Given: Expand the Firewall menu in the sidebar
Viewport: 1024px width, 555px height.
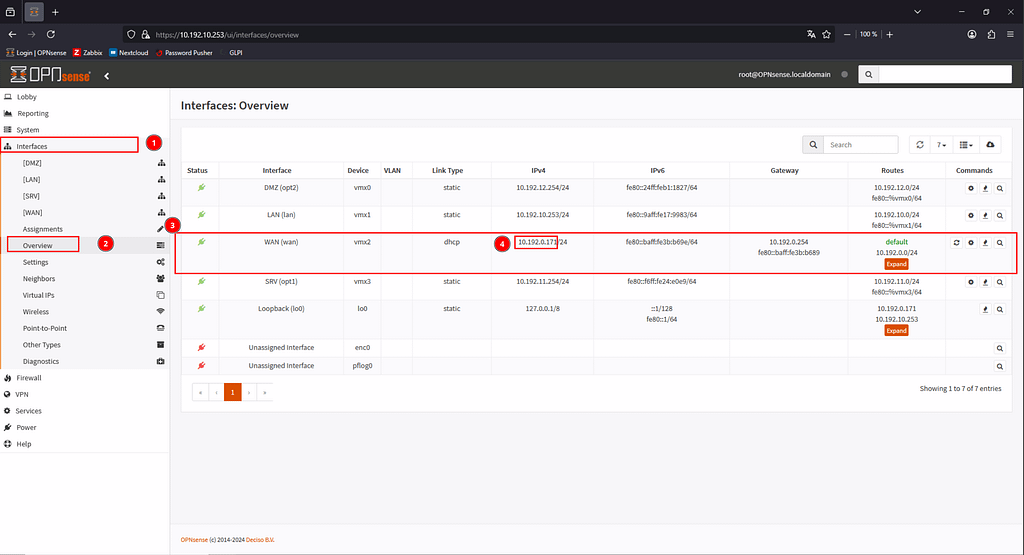Looking at the screenshot, I should 29,378.
